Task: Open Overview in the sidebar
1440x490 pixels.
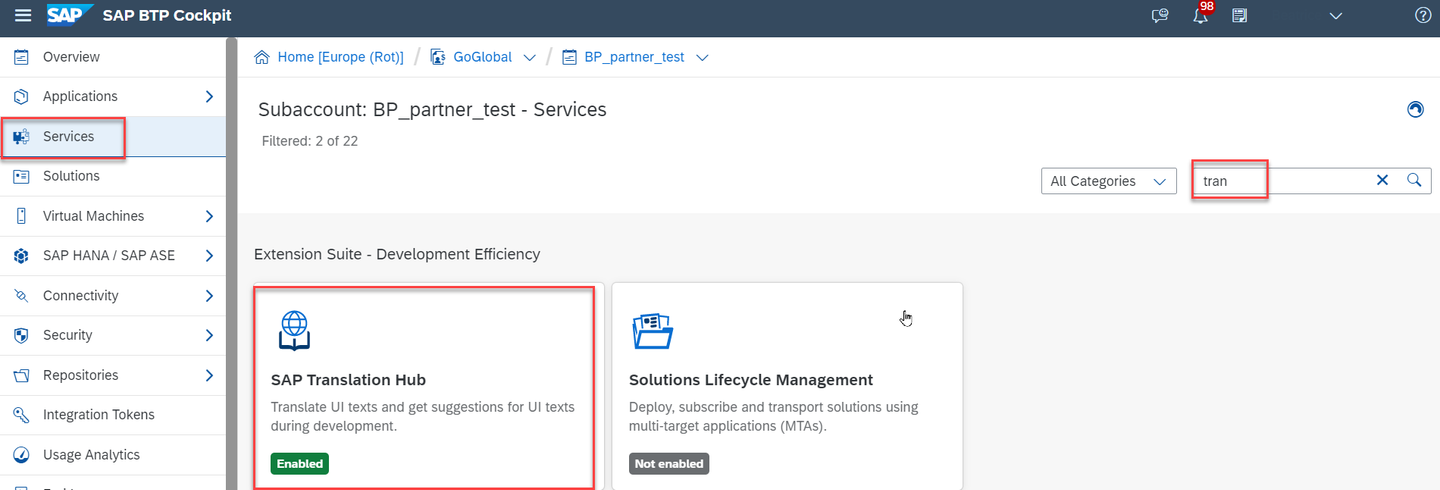Action: [113, 57]
